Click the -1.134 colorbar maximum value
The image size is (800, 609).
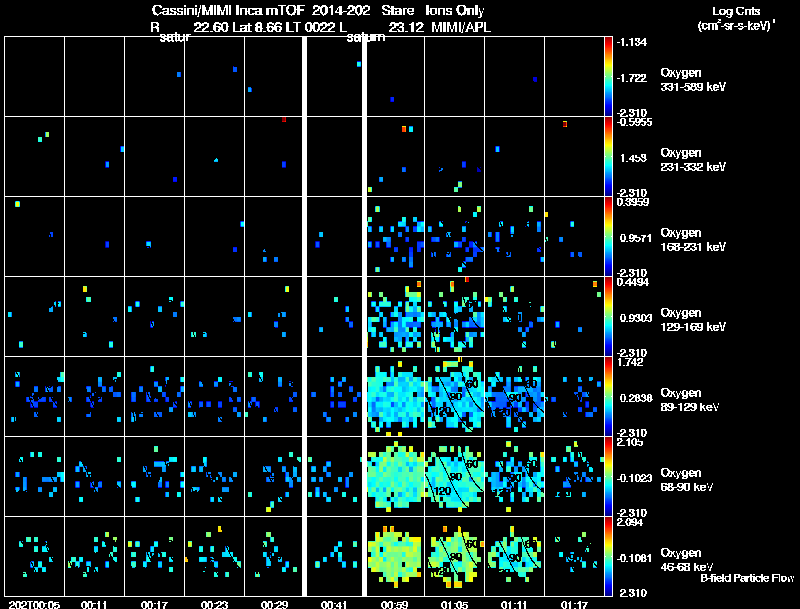[x=632, y=42]
